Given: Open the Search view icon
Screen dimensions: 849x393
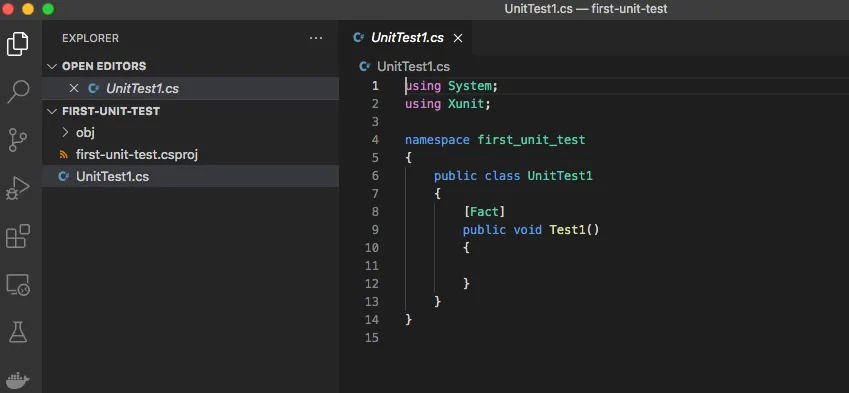Looking at the screenshot, I should [x=17, y=92].
